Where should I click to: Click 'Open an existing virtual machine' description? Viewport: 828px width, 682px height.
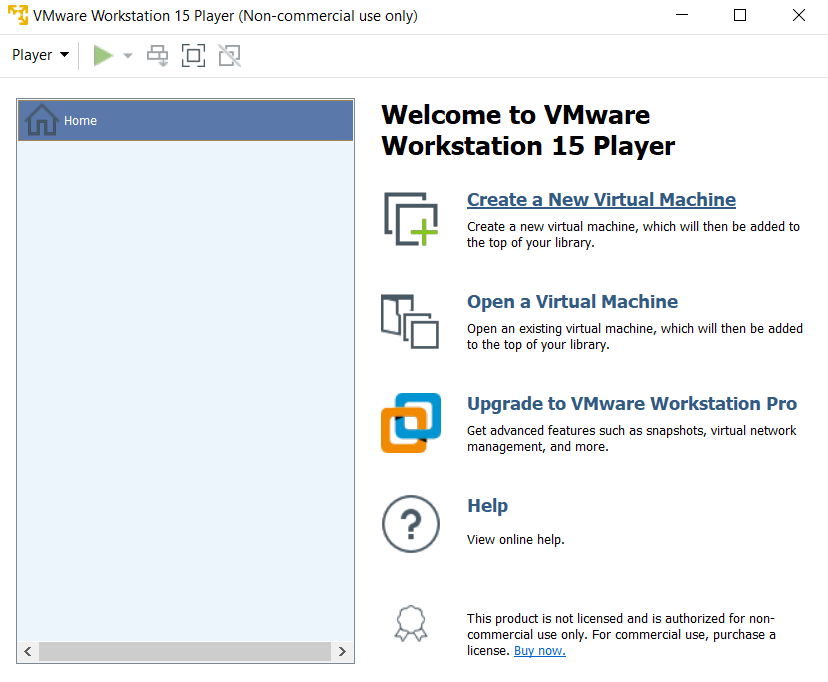tap(635, 337)
